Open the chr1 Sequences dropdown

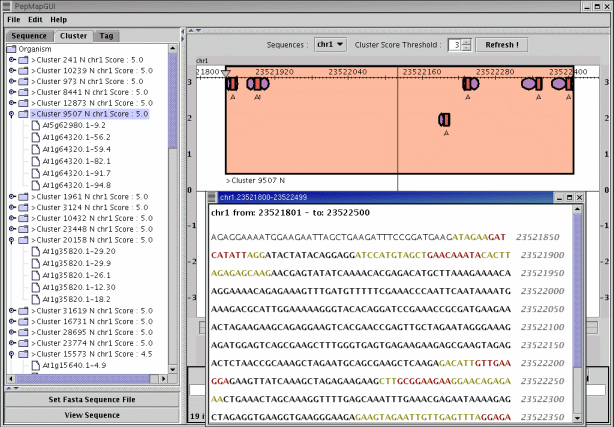pyautogui.click(x=330, y=45)
